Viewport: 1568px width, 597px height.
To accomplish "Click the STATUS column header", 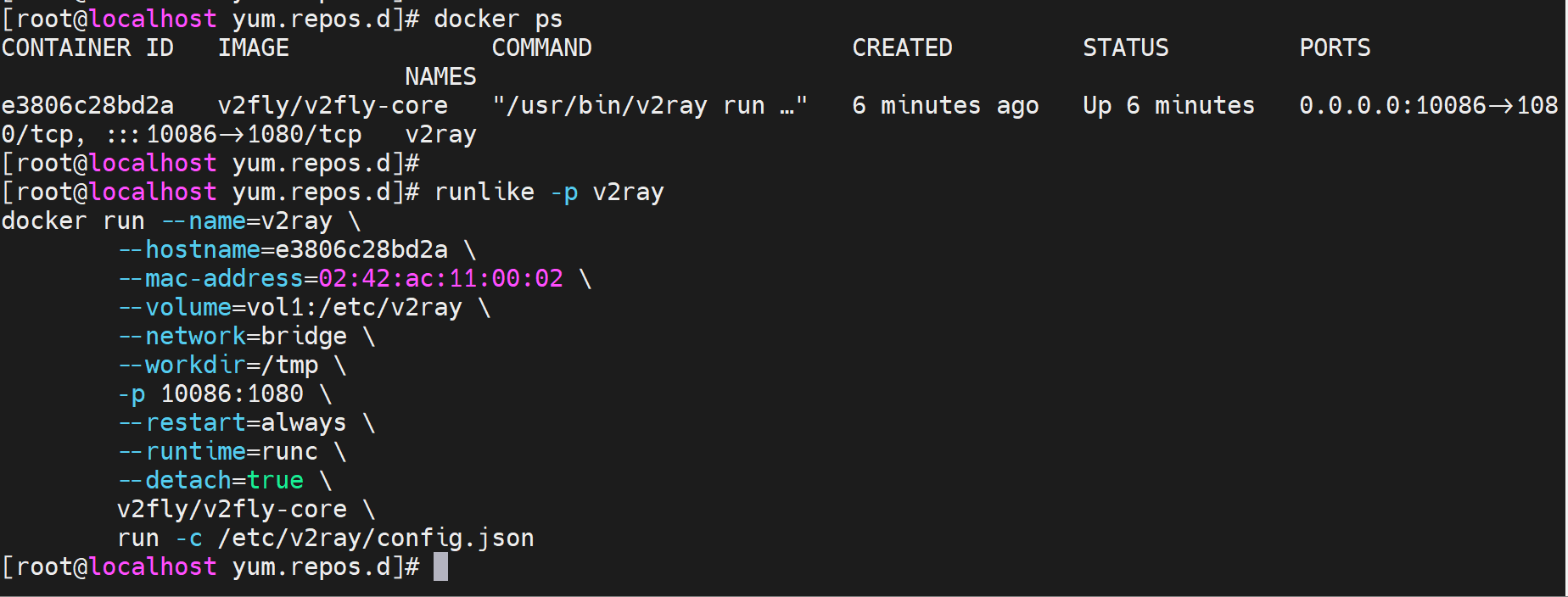I will tap(1125, 48).
